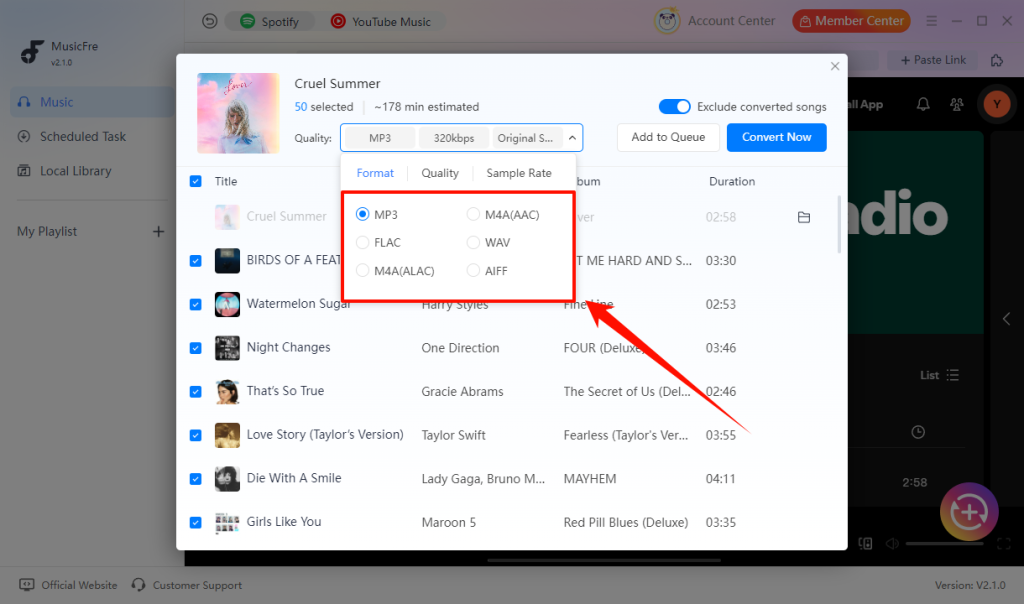Click the Paste Link button
This screenshot has height=604, width=1024.
933,60
